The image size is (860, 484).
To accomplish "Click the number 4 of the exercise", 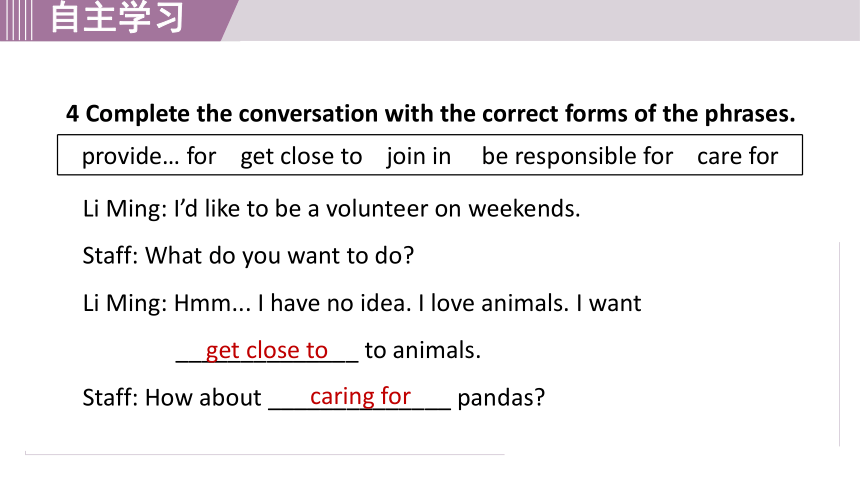I will (x=72, y=114).
